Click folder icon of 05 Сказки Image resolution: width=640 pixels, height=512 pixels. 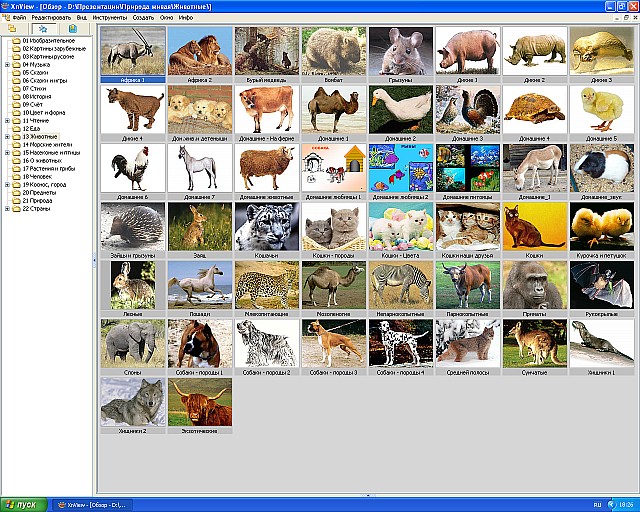[x=16, y=73]
